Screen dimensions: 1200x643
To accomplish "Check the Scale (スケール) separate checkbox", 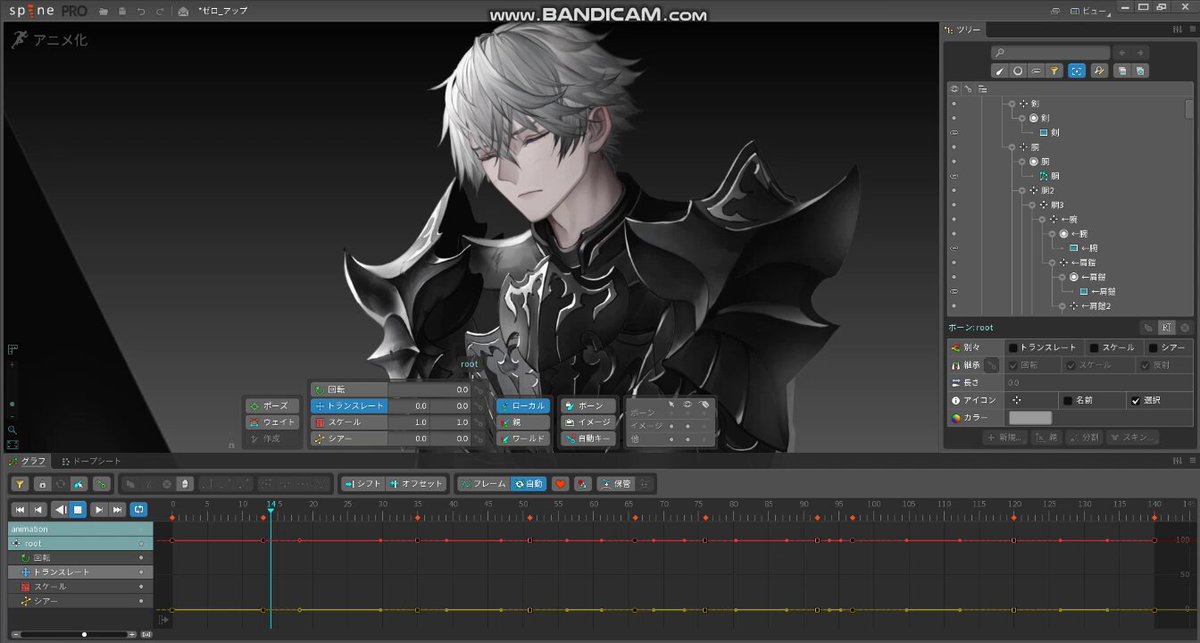I will (1095, 348).
